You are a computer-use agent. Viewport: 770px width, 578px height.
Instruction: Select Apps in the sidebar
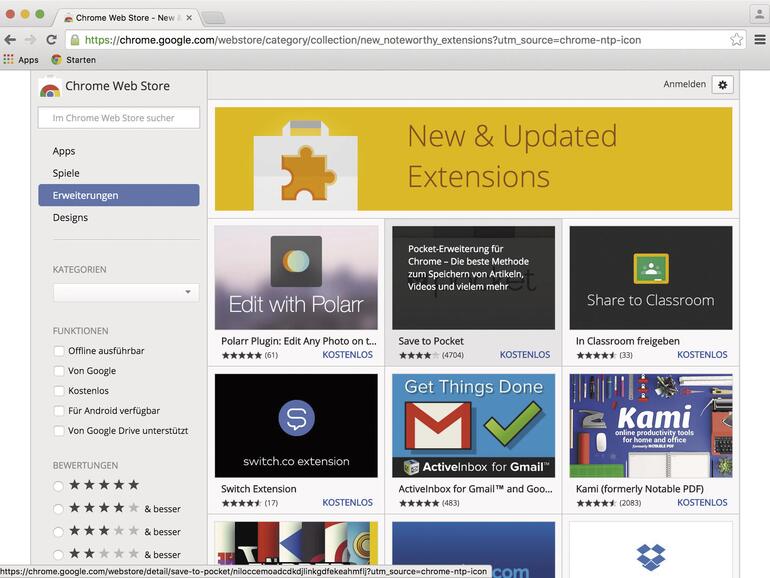[x=119, y=151]
